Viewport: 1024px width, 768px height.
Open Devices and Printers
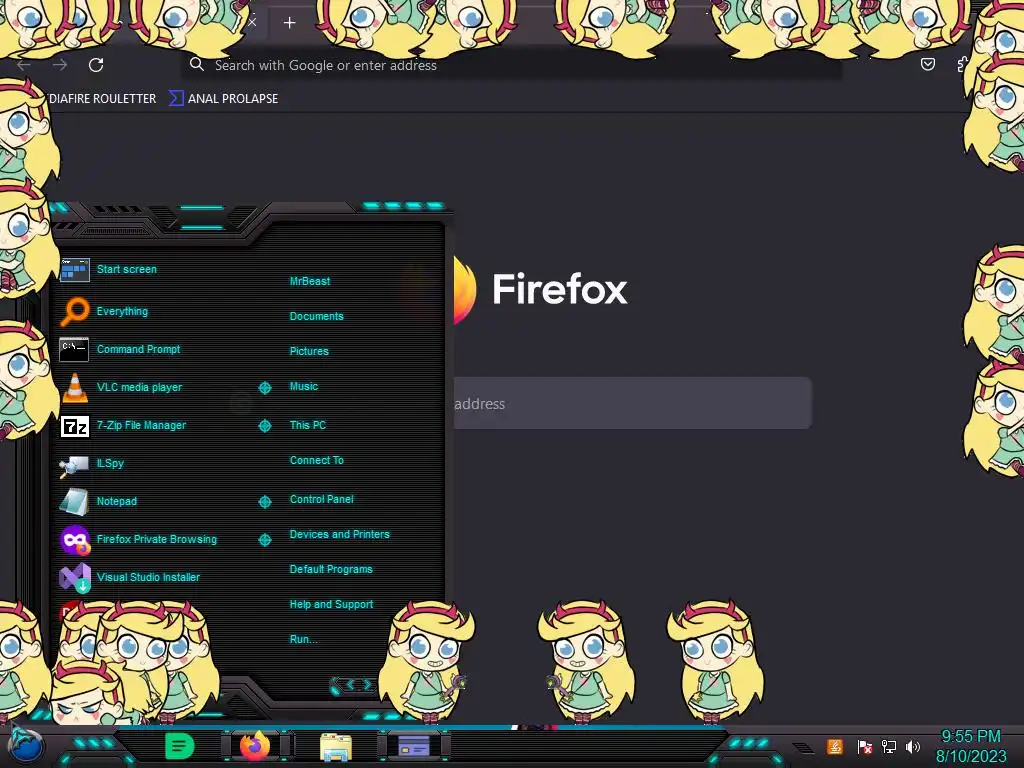(x=340, y=534)
